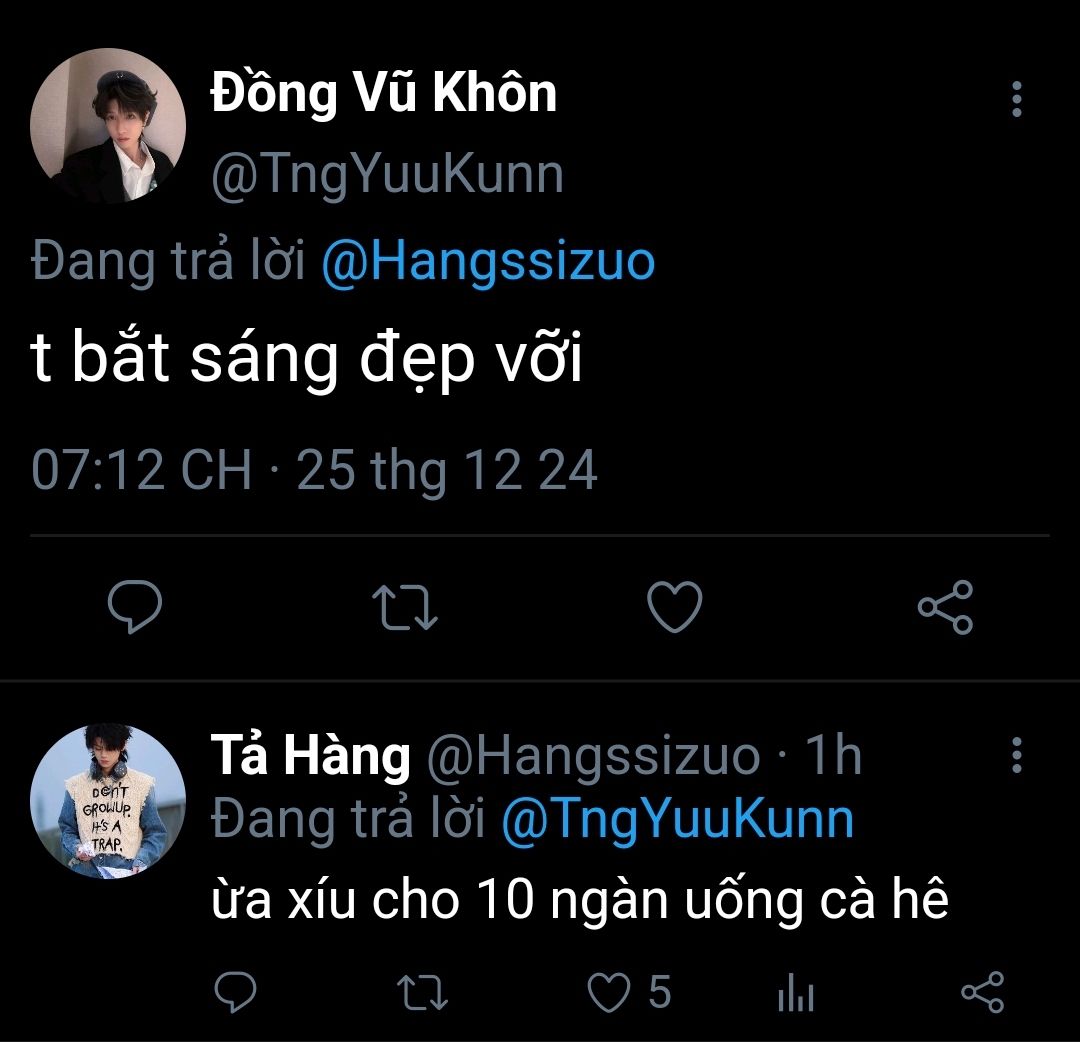This screenshot has height=1042, width=1080.
Task: Like the tweet 't bắt sáng đẹp vỡi'
Action: [674, 607]
